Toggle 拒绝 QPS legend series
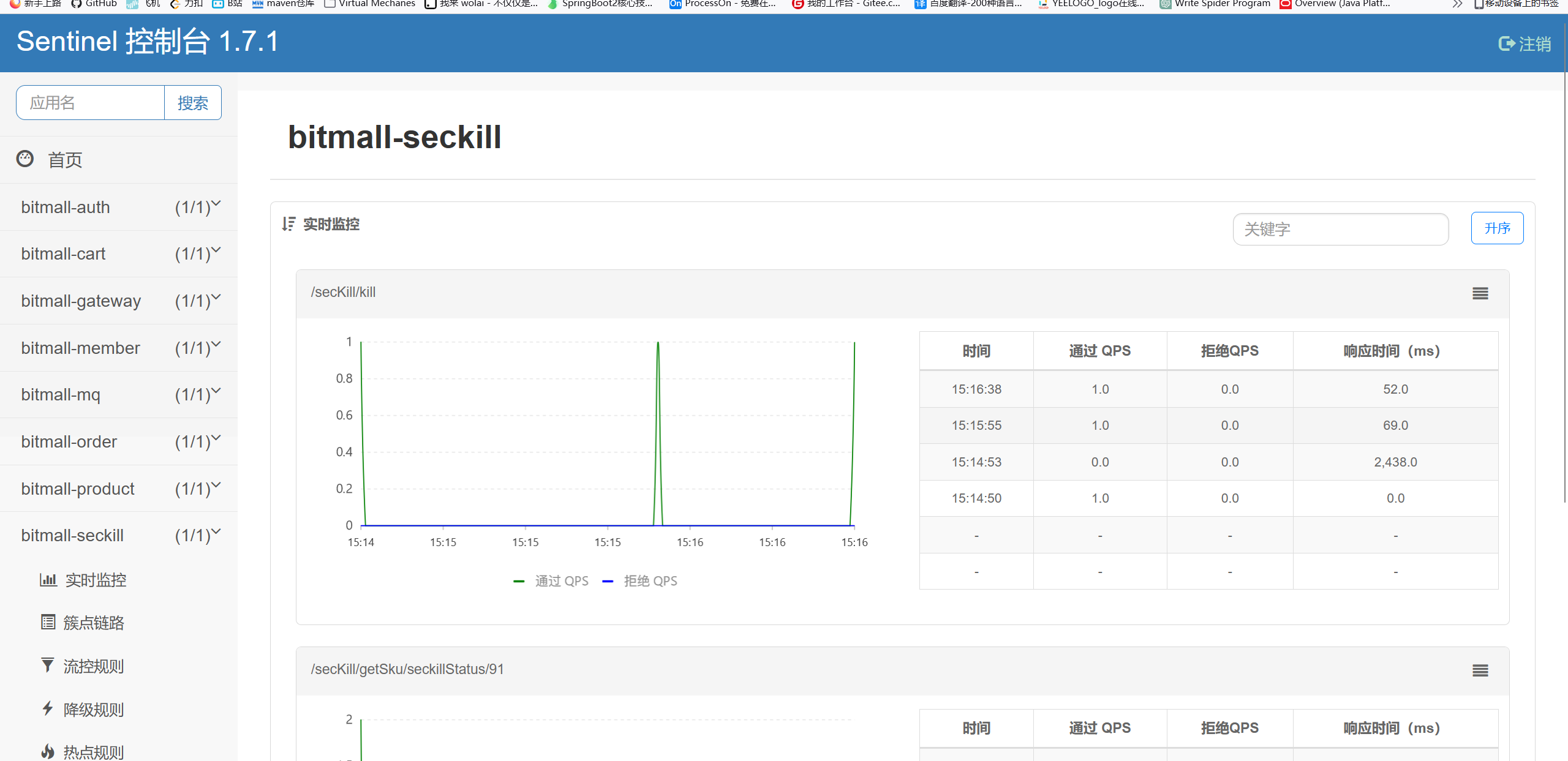Viewport: 1568px width, 761px height. [x=639, y=581]
